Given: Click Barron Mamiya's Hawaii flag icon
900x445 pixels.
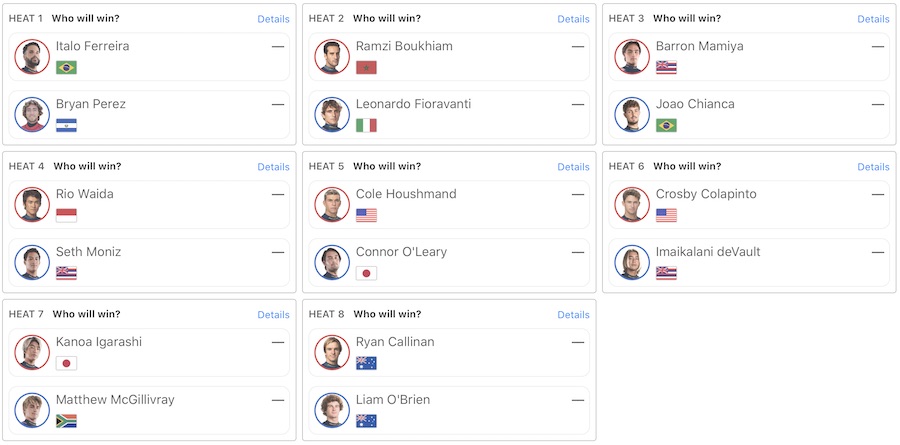Looking at the screenshot, I should 667,68.
